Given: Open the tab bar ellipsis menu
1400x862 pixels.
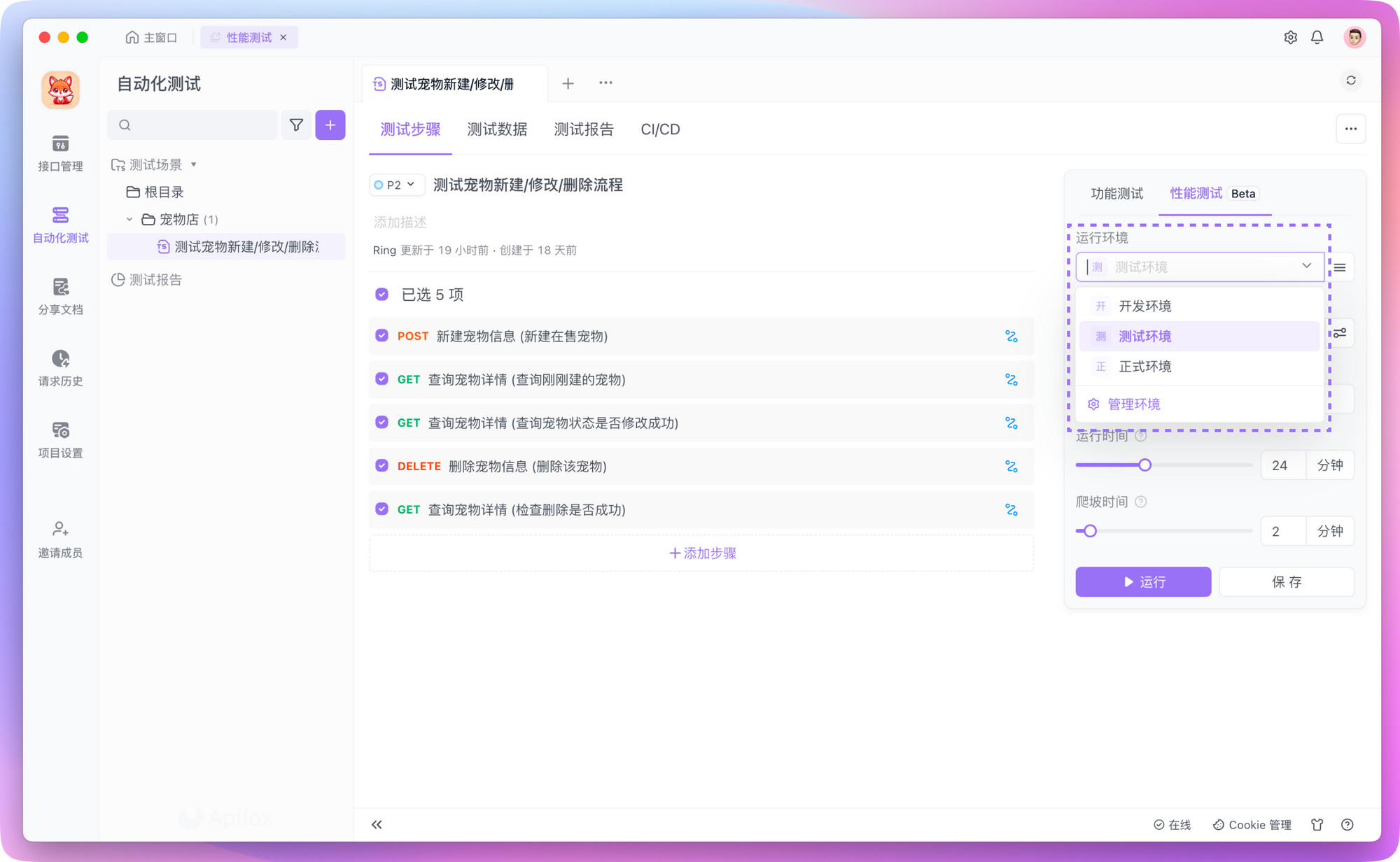Looking at the screenshot, I should click(x=605, y=83).
